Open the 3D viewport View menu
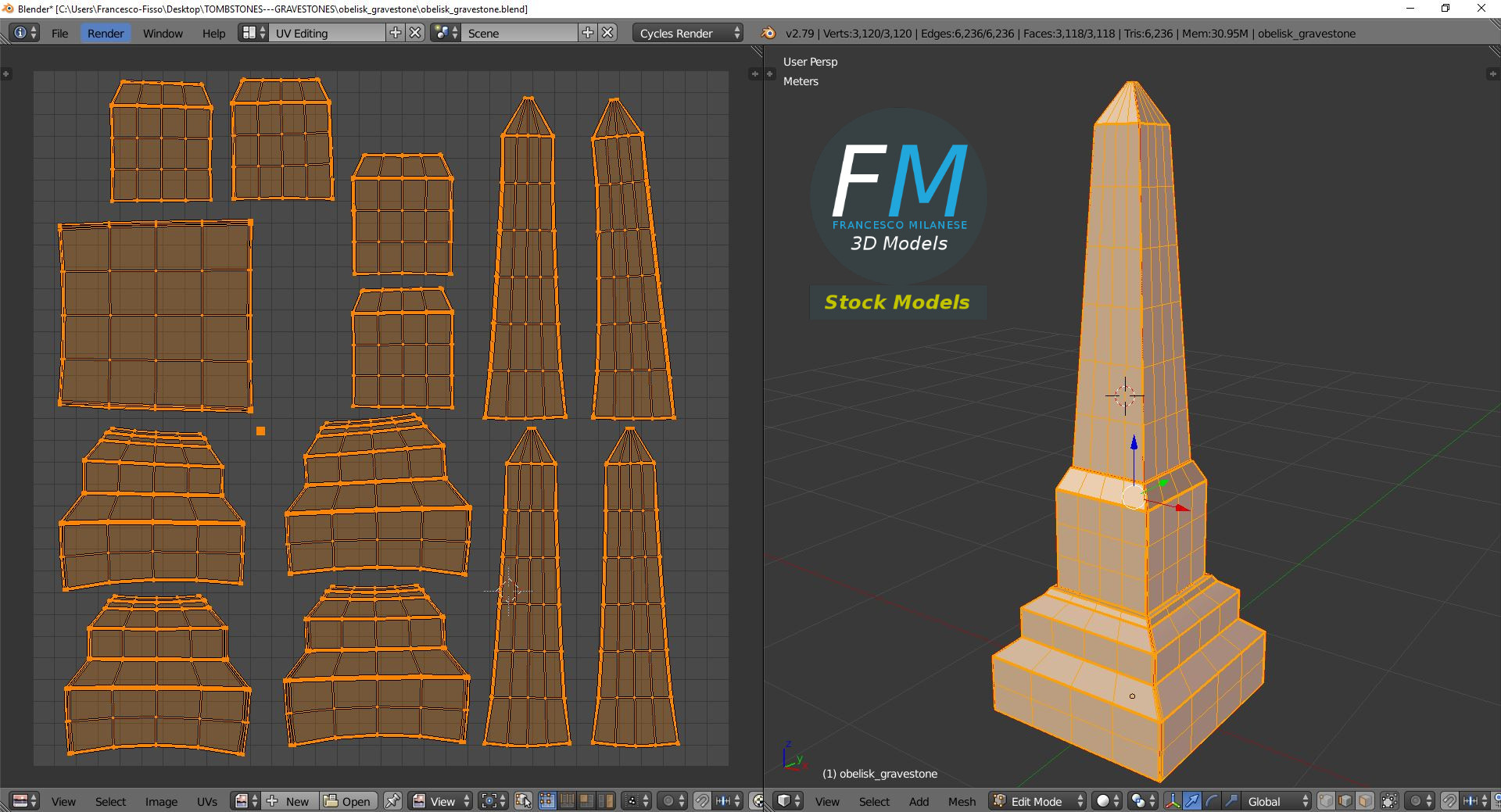Screen dimensions: 1501x812 [827, 801]
